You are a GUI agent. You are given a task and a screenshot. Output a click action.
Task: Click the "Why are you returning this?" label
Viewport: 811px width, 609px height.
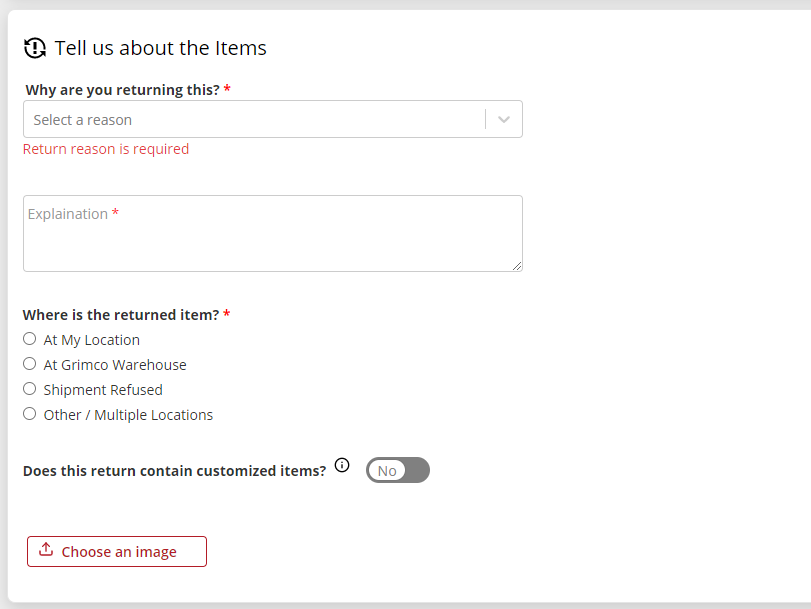point(122,90)
